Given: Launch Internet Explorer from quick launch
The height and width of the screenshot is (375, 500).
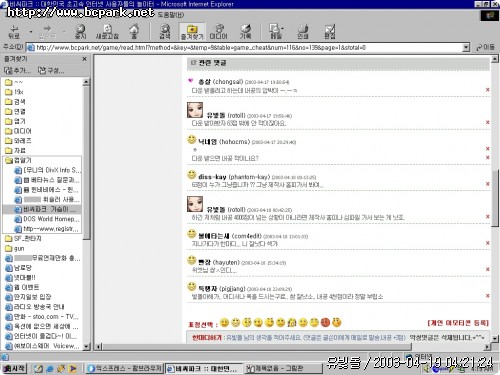Looking at the screenshot, I should point(50,368).
